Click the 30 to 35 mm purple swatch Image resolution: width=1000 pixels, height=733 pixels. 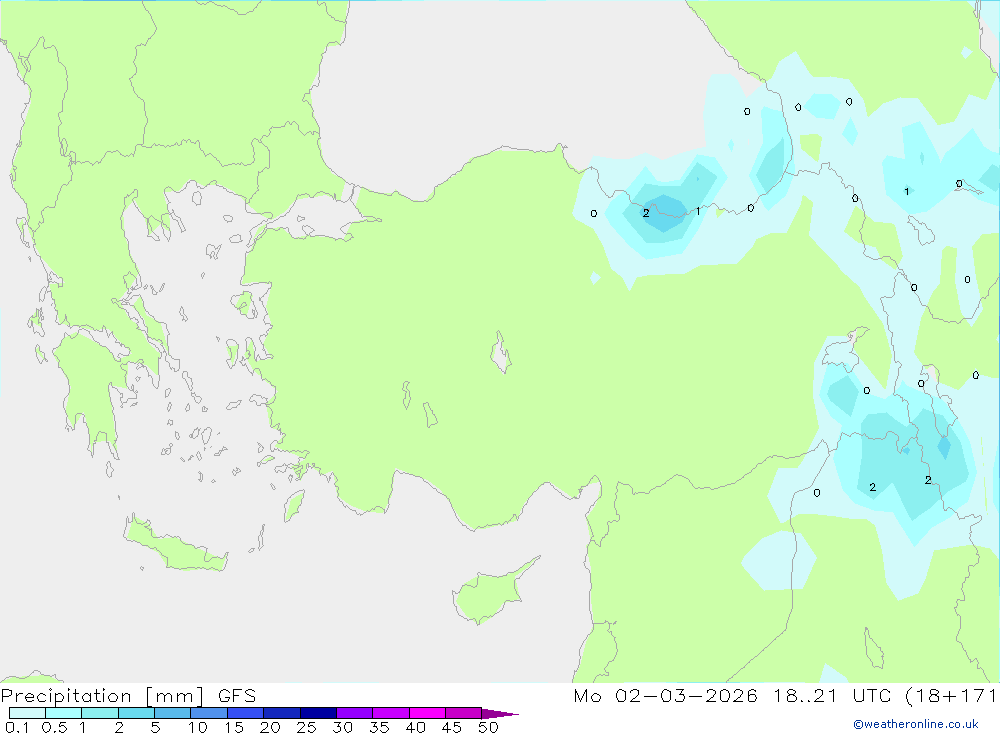click(355, 713)
